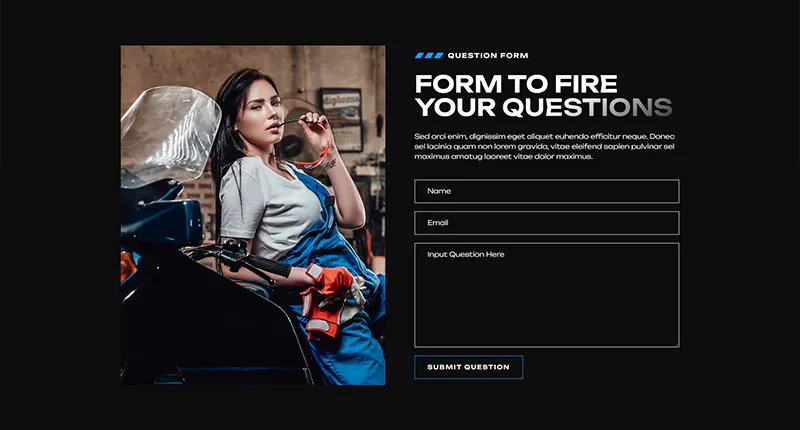Click the orange turn signal on motorcycle
The height and width of the screenshot is (430, 800).
[x=128, y=267]
